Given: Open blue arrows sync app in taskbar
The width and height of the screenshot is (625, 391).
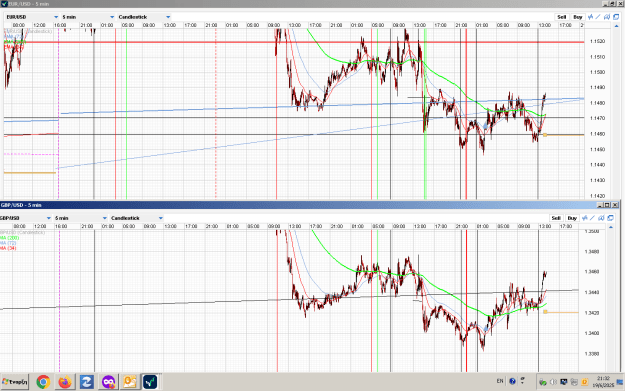Looking at the screenshot, I should click(86, 382).
